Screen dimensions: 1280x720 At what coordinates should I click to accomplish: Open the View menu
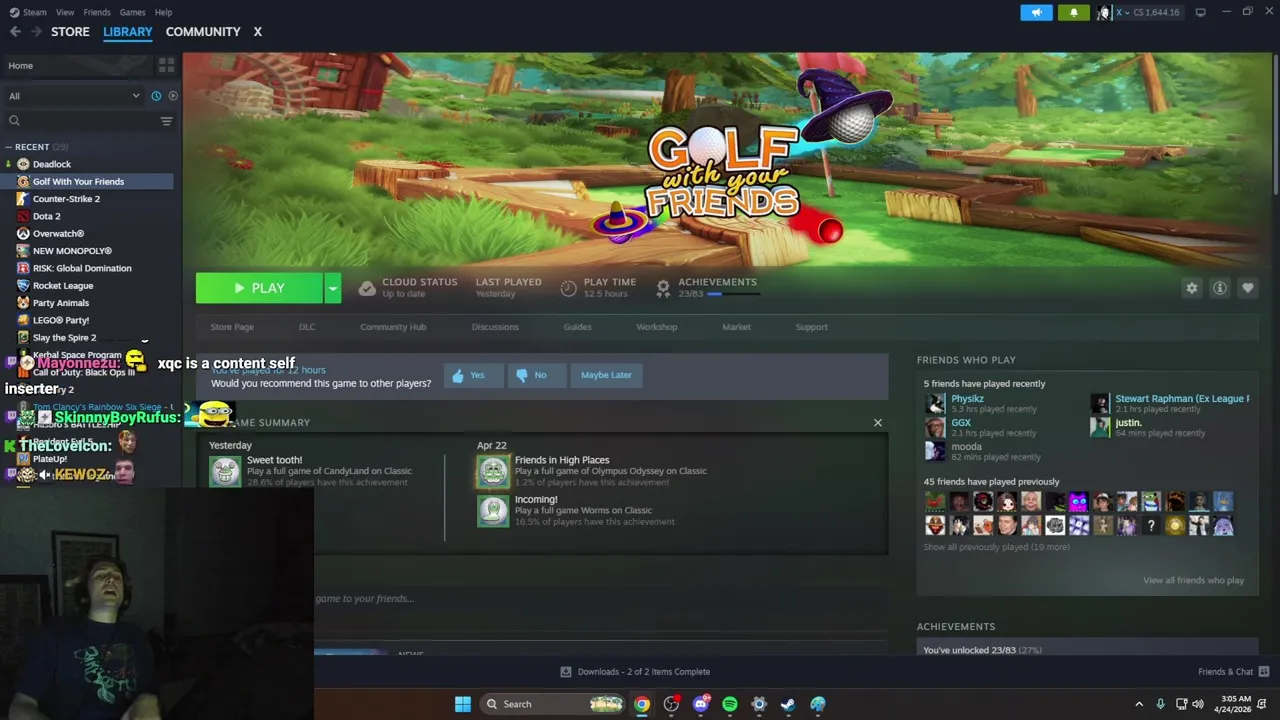click(65, 12)
